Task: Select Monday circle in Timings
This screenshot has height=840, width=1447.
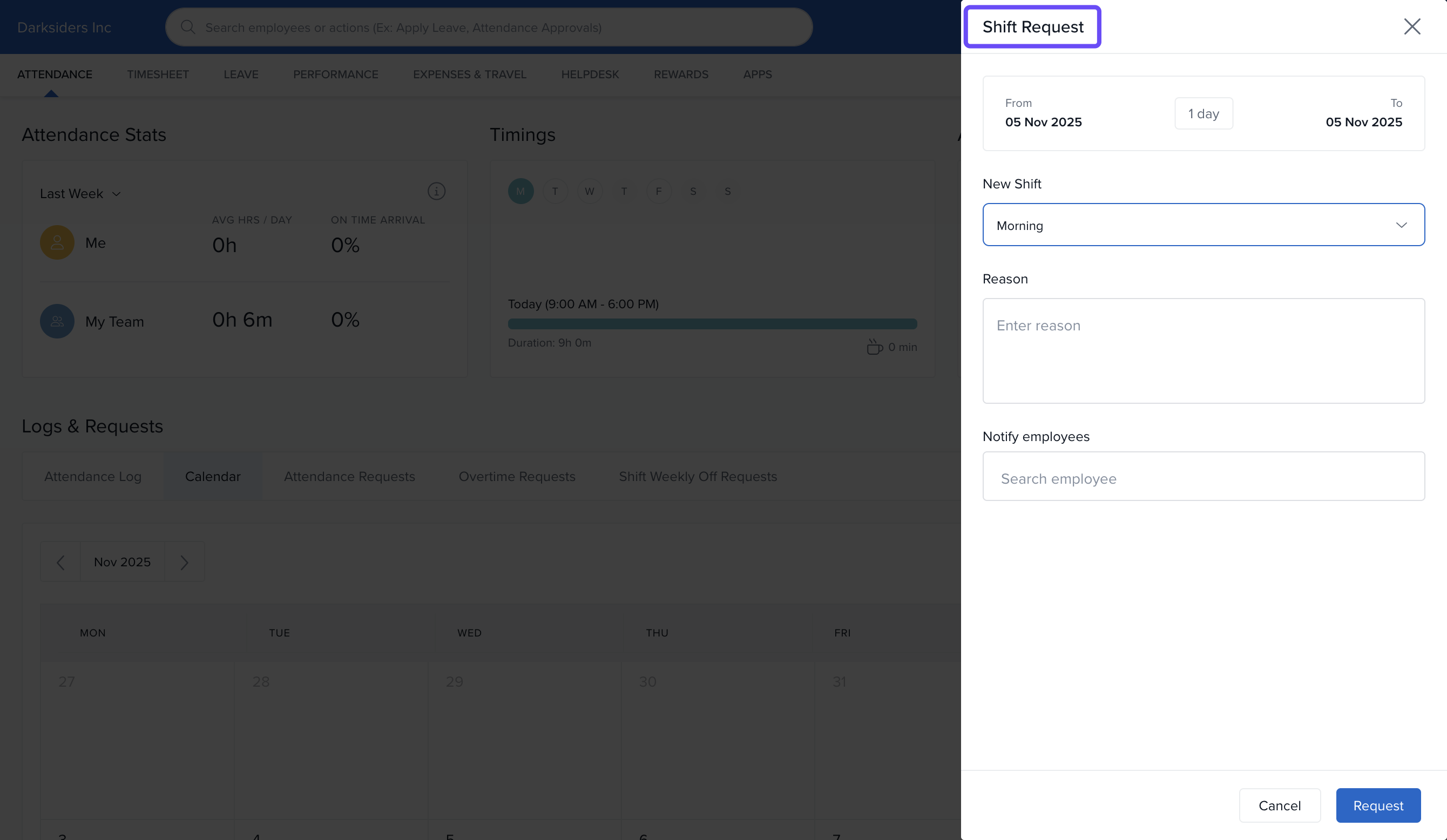Action: click(520, 191)
